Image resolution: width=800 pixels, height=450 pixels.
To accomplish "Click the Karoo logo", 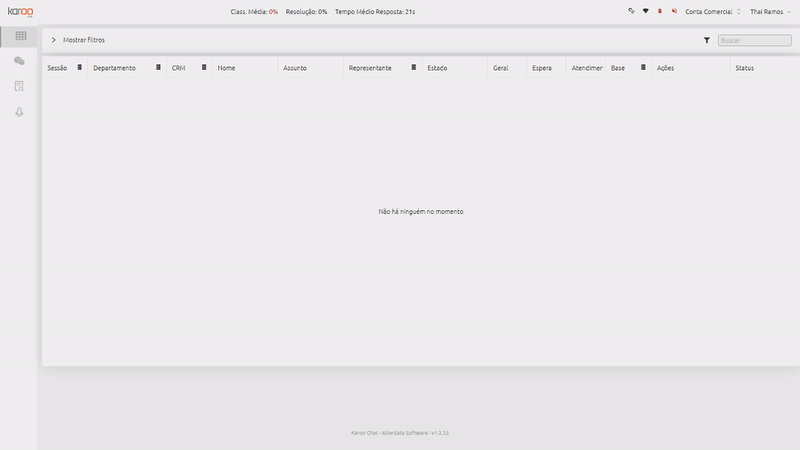I will [x=20, y=12].
